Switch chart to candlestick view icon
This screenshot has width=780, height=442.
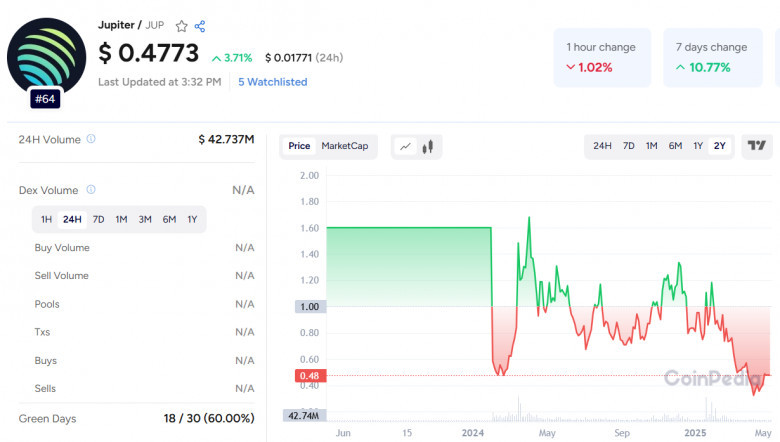[x=428, y=146]
